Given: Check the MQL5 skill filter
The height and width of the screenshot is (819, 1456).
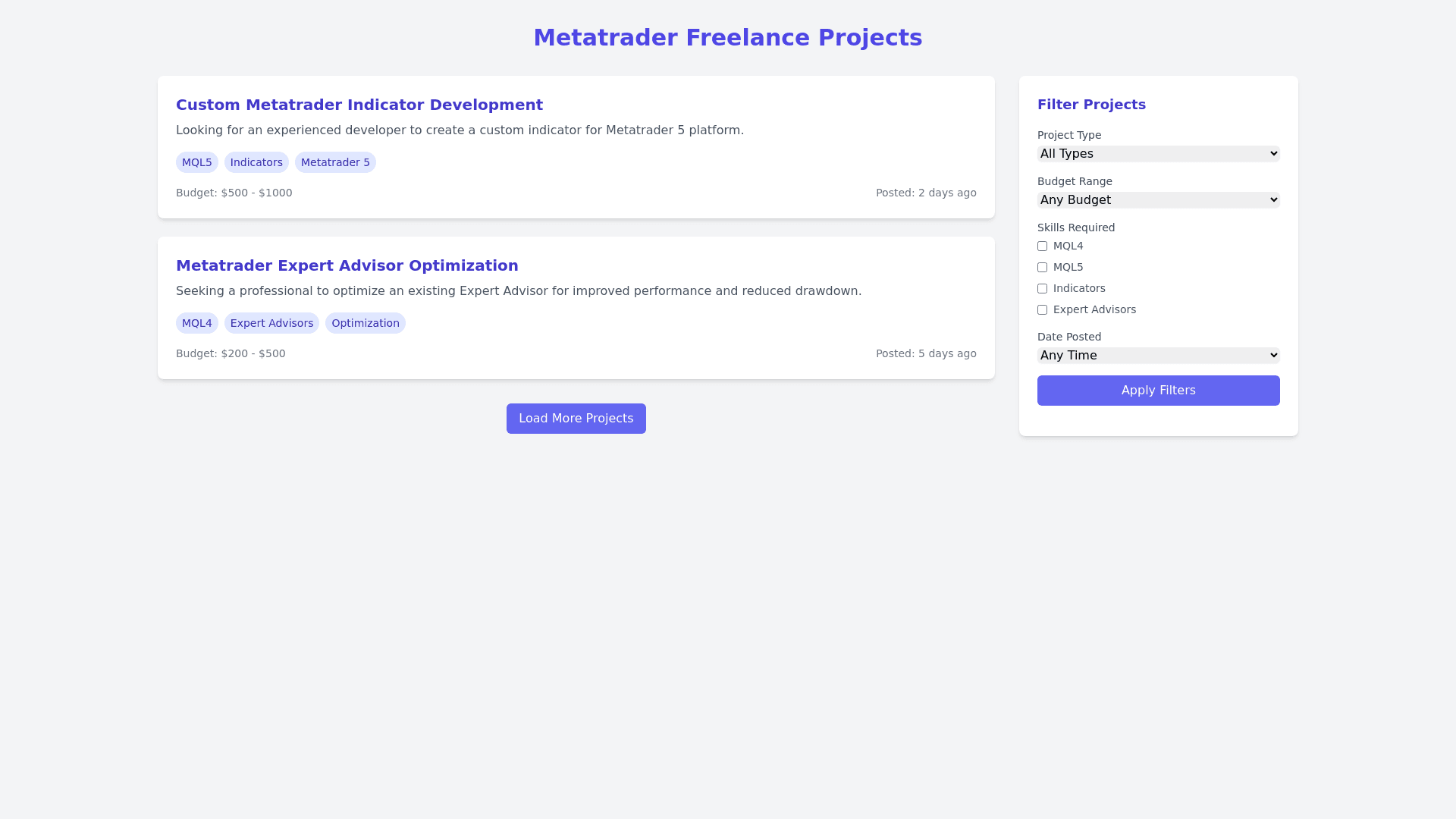Looking at the screenshot, I should click(x=1042, y=268).
